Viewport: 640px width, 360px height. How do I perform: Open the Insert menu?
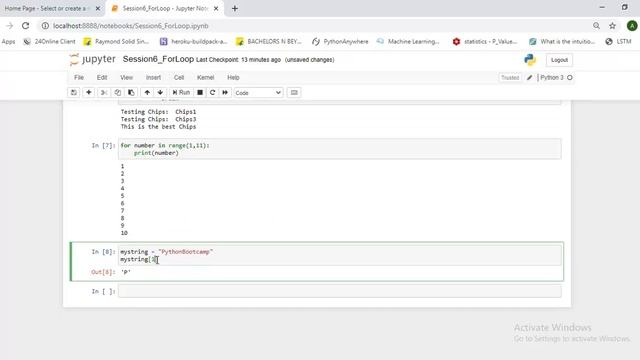(x=153, y=78)
